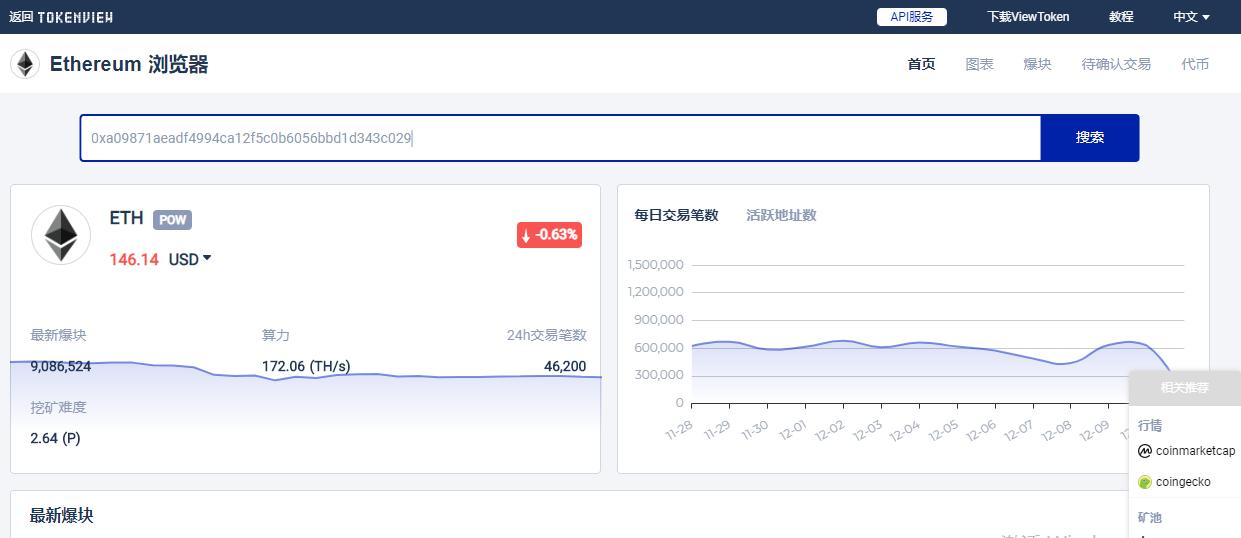Click the large ETH coin icon in the price card

pyautogui.click(x=60, y=235)
